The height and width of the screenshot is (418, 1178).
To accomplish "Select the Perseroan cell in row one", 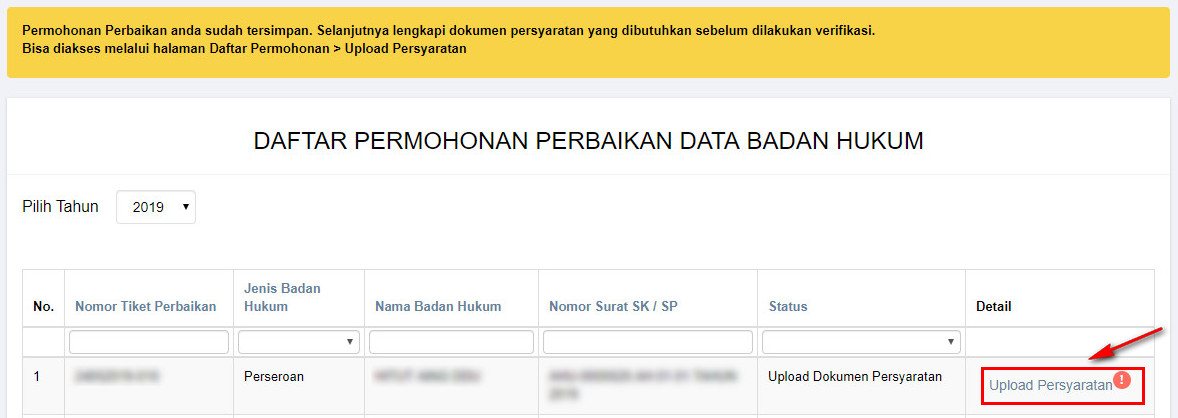I will click(276, 377).
